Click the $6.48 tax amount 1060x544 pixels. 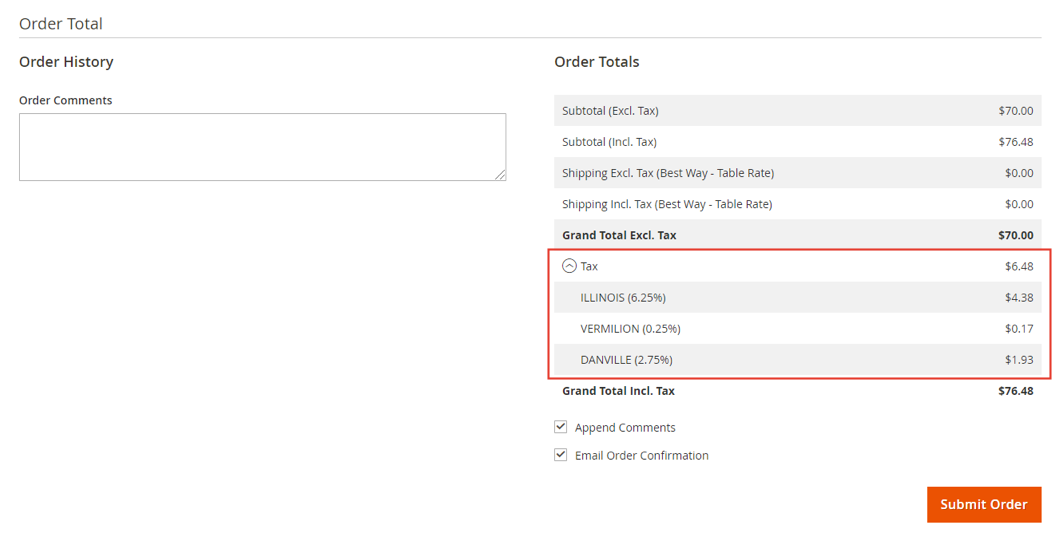[x=1019, y=266]
